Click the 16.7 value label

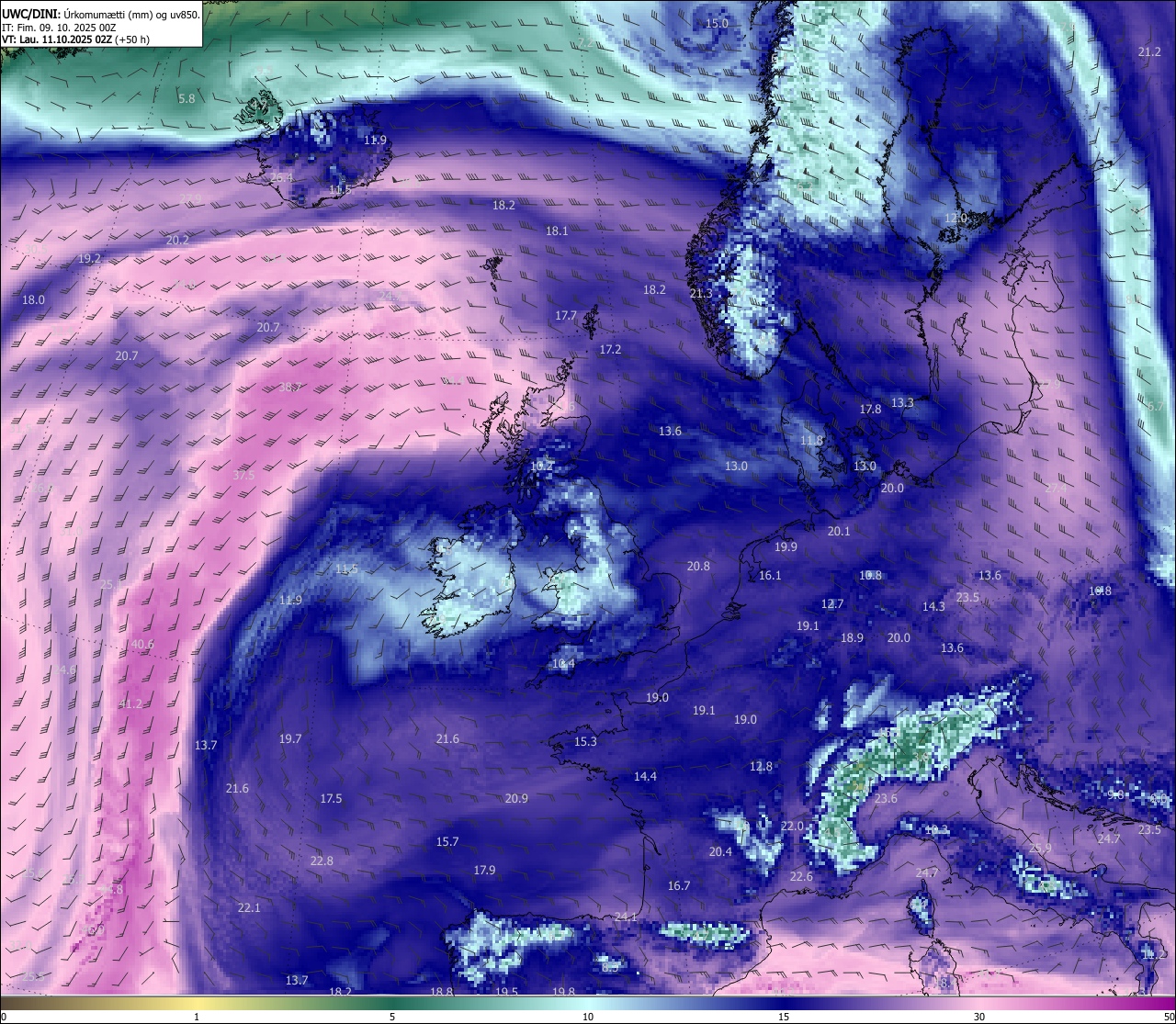tap(678, 886)
